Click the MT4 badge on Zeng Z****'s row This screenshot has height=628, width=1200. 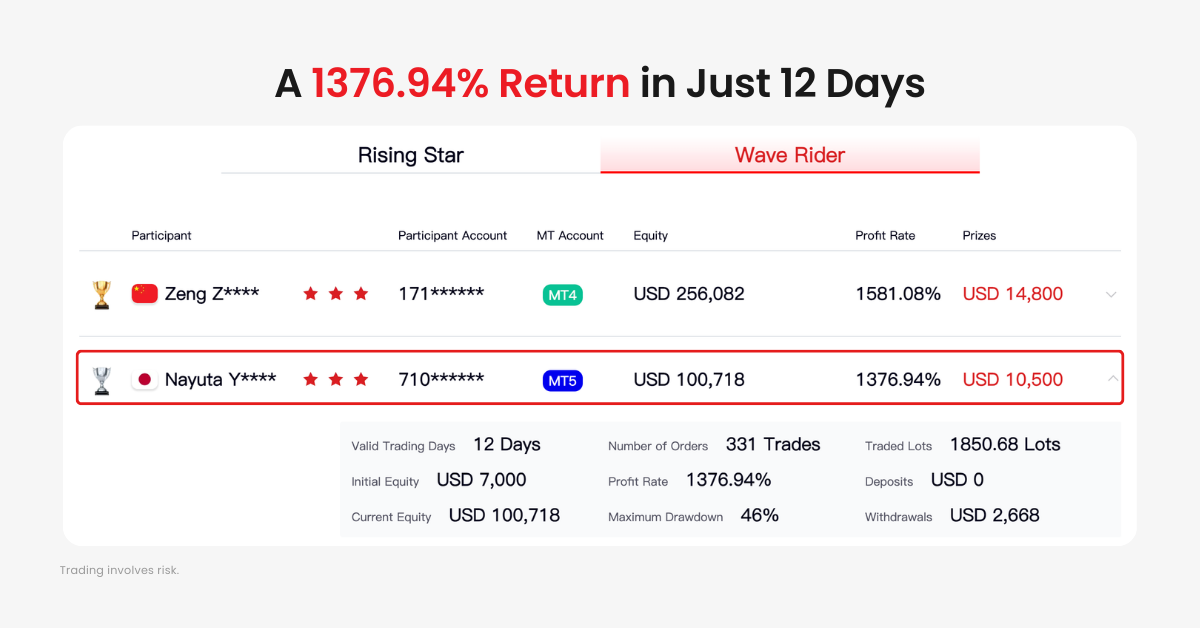point(562,295)
